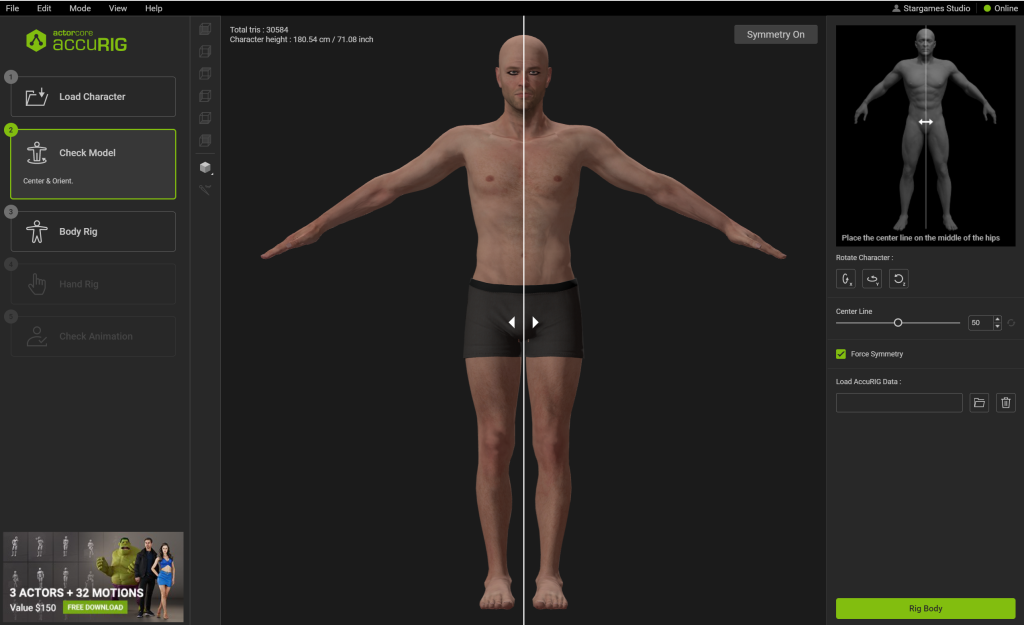This screenshot has height=625, width=1024.
Task: Increase Center Line value with up stepper arrow
Action: point(997,319)
